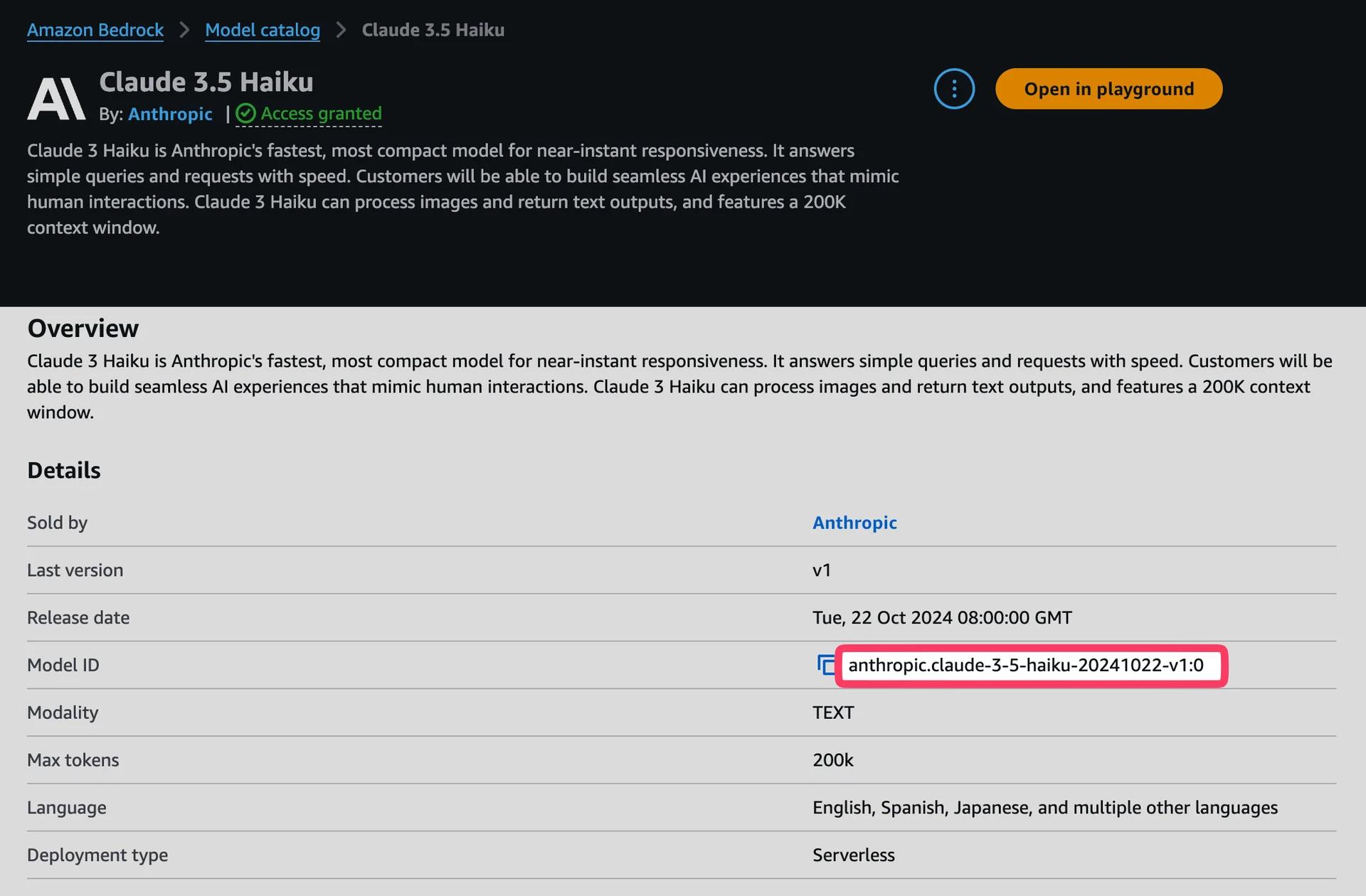Open the Amazon Bedrock breadcrumb link
1366x896 pixels.
click(x=95, y=30)
